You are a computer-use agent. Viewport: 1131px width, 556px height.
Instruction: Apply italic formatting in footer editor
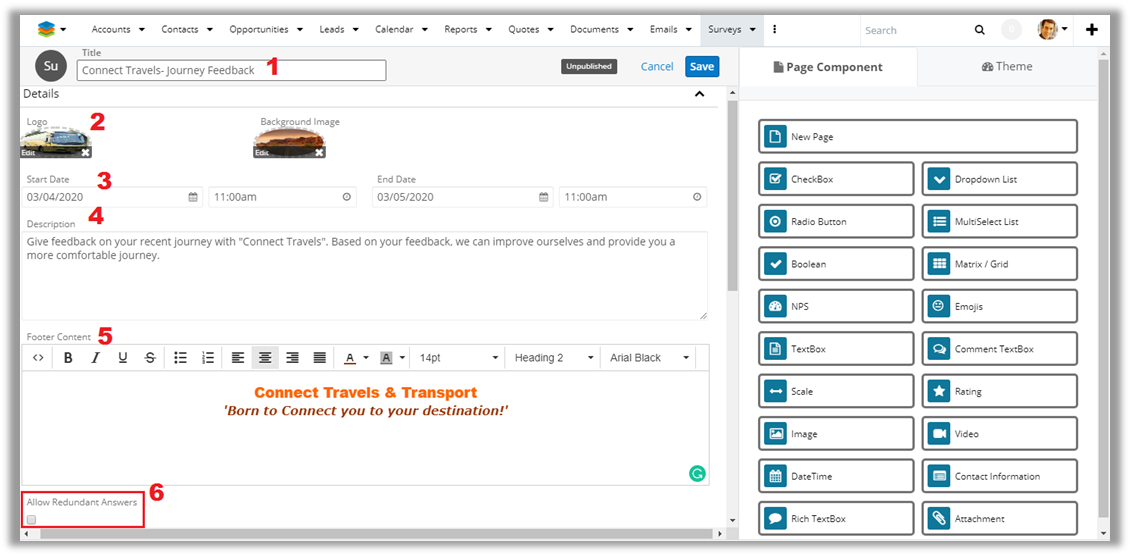coord(95,358)
